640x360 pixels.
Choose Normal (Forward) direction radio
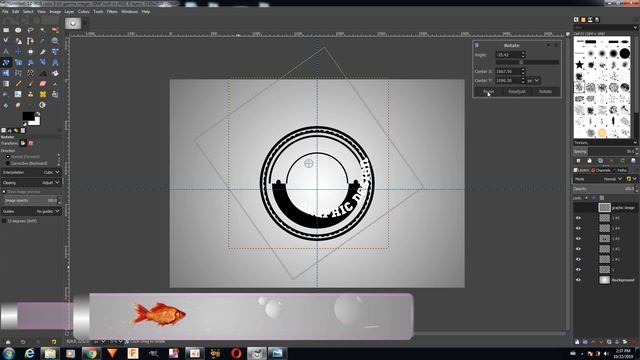[8, 157]
